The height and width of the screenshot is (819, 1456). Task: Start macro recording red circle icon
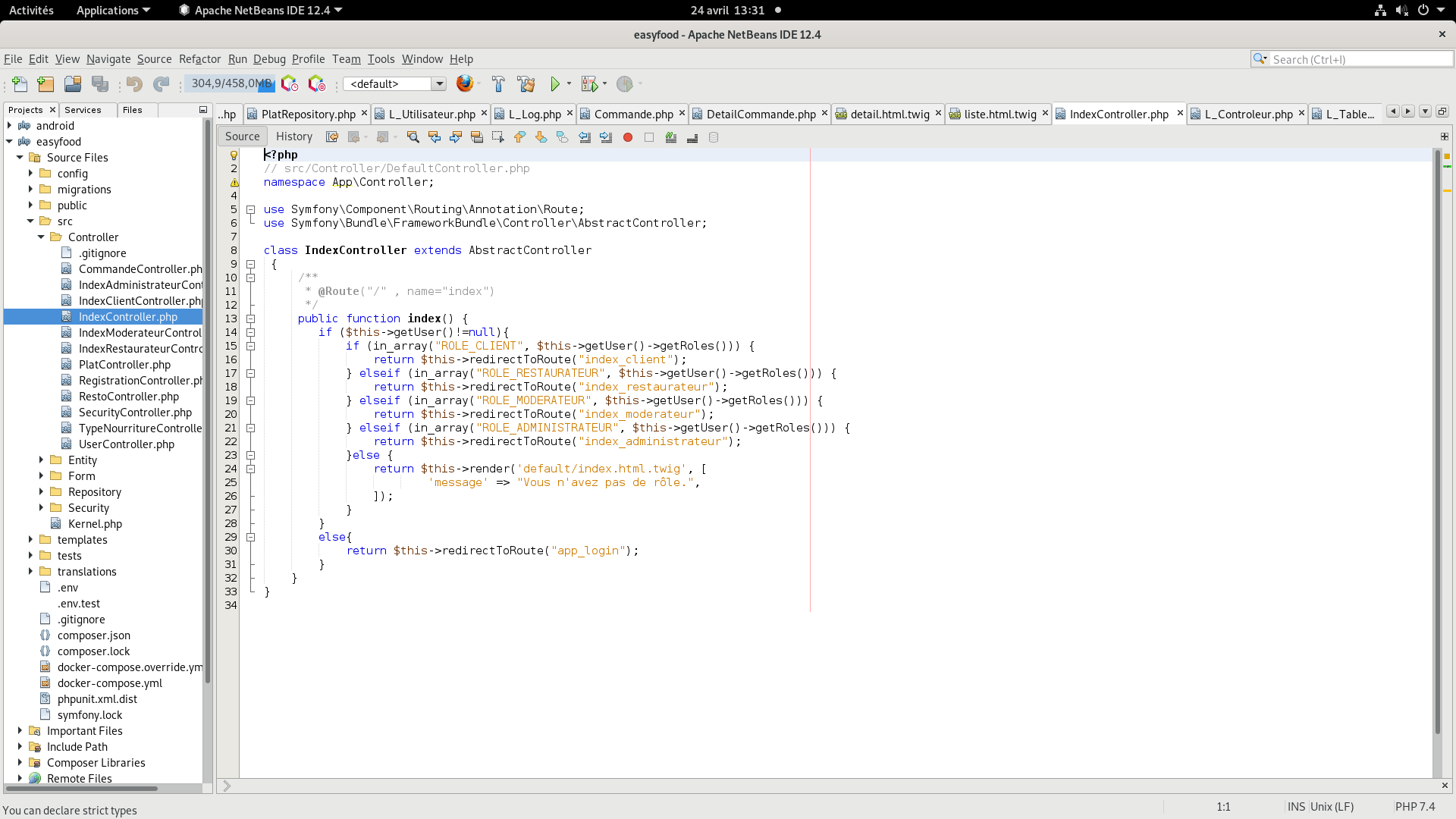click(x=628, y=137)
